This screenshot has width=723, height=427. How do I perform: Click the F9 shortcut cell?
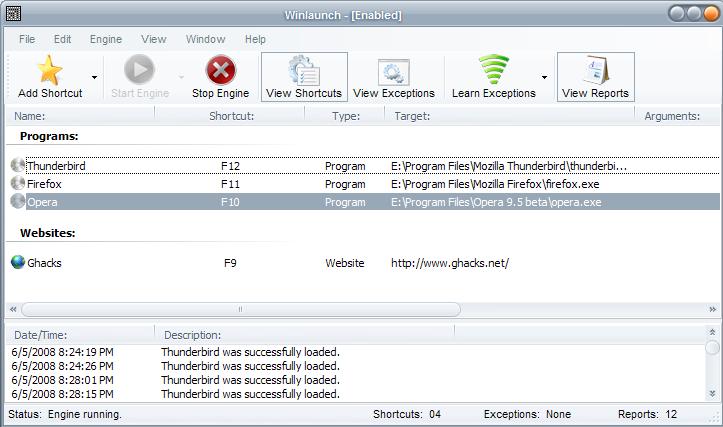click(230, 263)
